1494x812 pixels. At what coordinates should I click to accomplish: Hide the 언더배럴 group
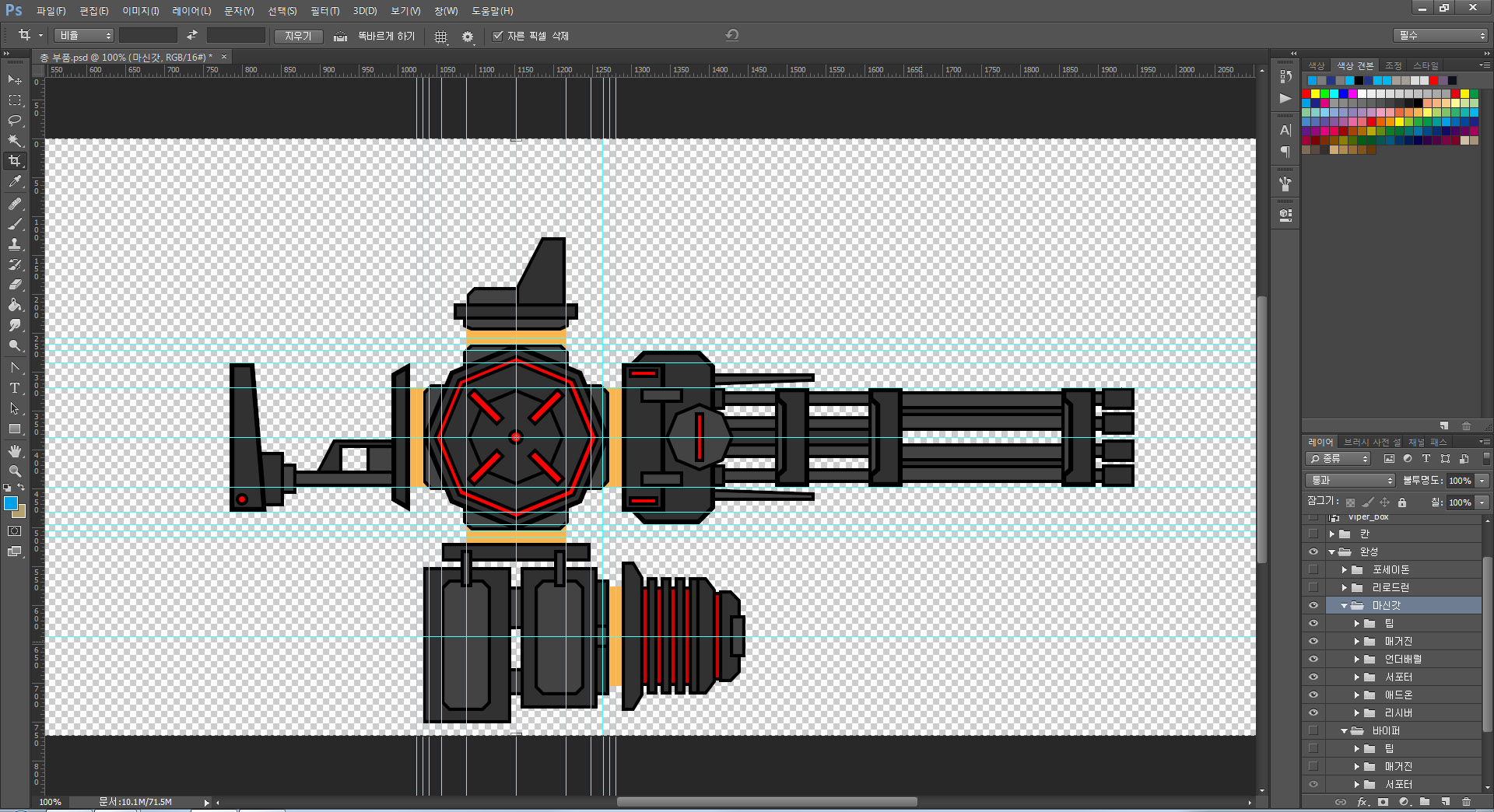tap(1313, 660)
